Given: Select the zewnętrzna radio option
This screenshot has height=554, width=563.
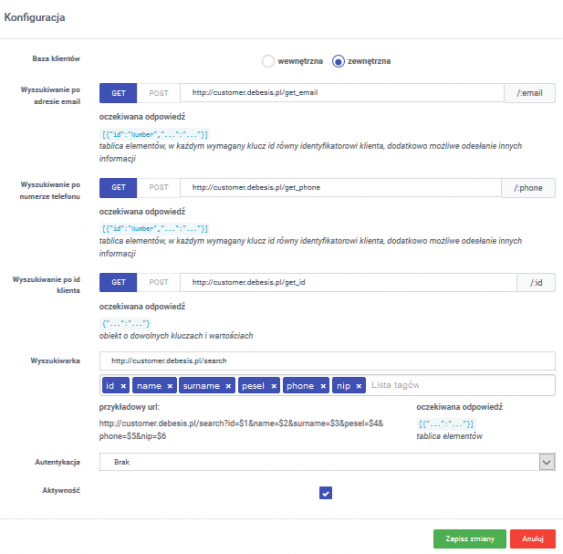Looking at the screenshot, I should coord(338,61).
